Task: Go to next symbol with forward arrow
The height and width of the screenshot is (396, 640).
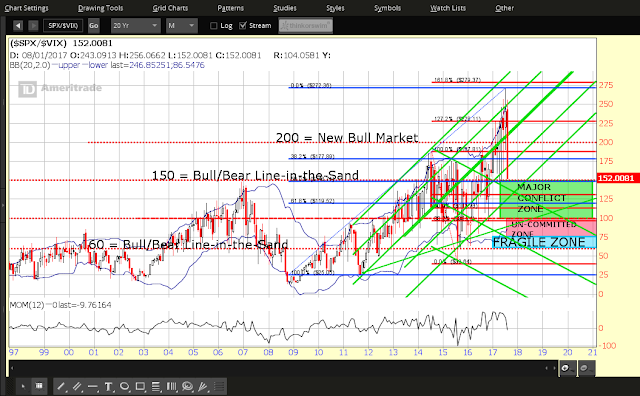Action: [x=33, y=26]
